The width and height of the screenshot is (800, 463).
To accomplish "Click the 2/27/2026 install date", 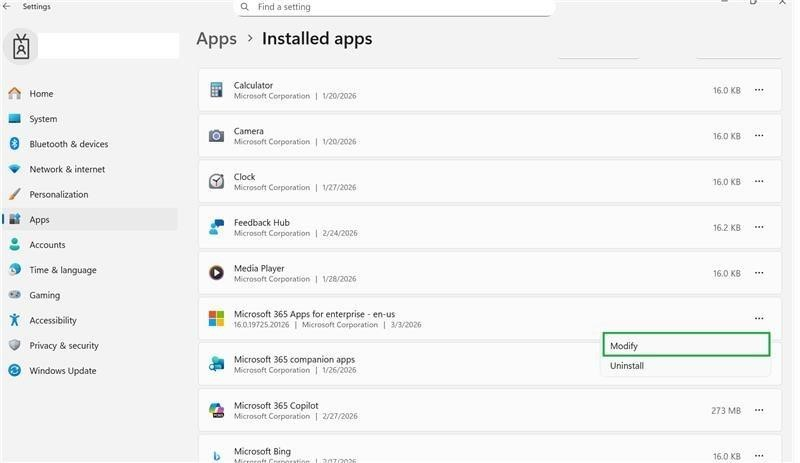I will tap(340, 417).
